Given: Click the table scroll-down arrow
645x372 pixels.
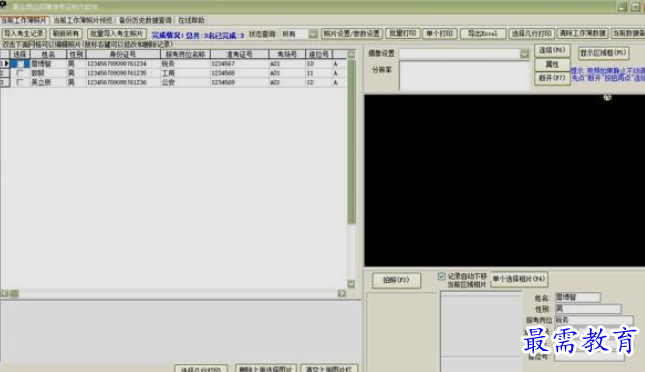Looking at the screenshot, I should (x=351, y=284).
